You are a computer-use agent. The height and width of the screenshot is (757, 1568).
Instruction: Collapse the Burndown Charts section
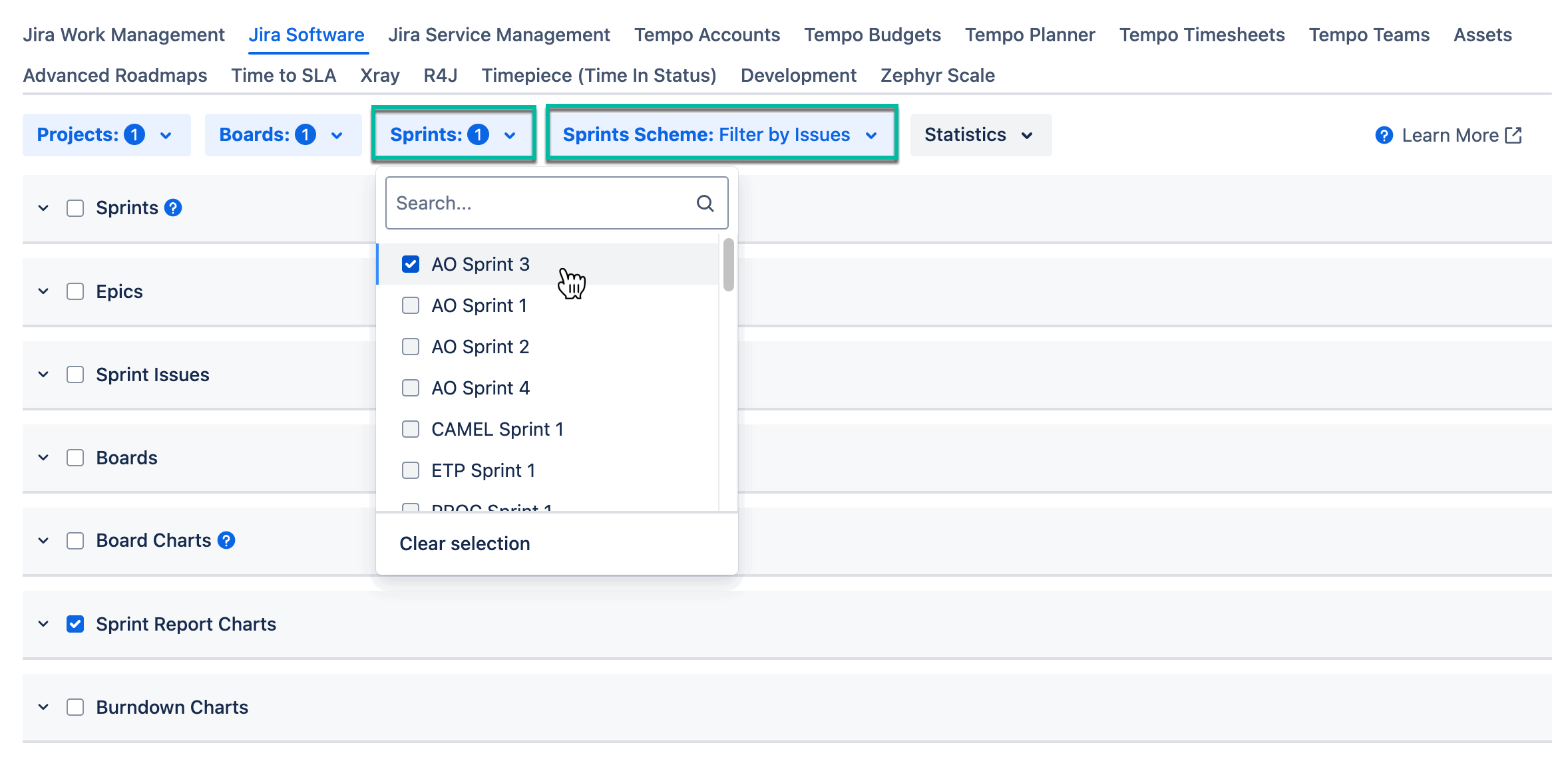[43, 706]
